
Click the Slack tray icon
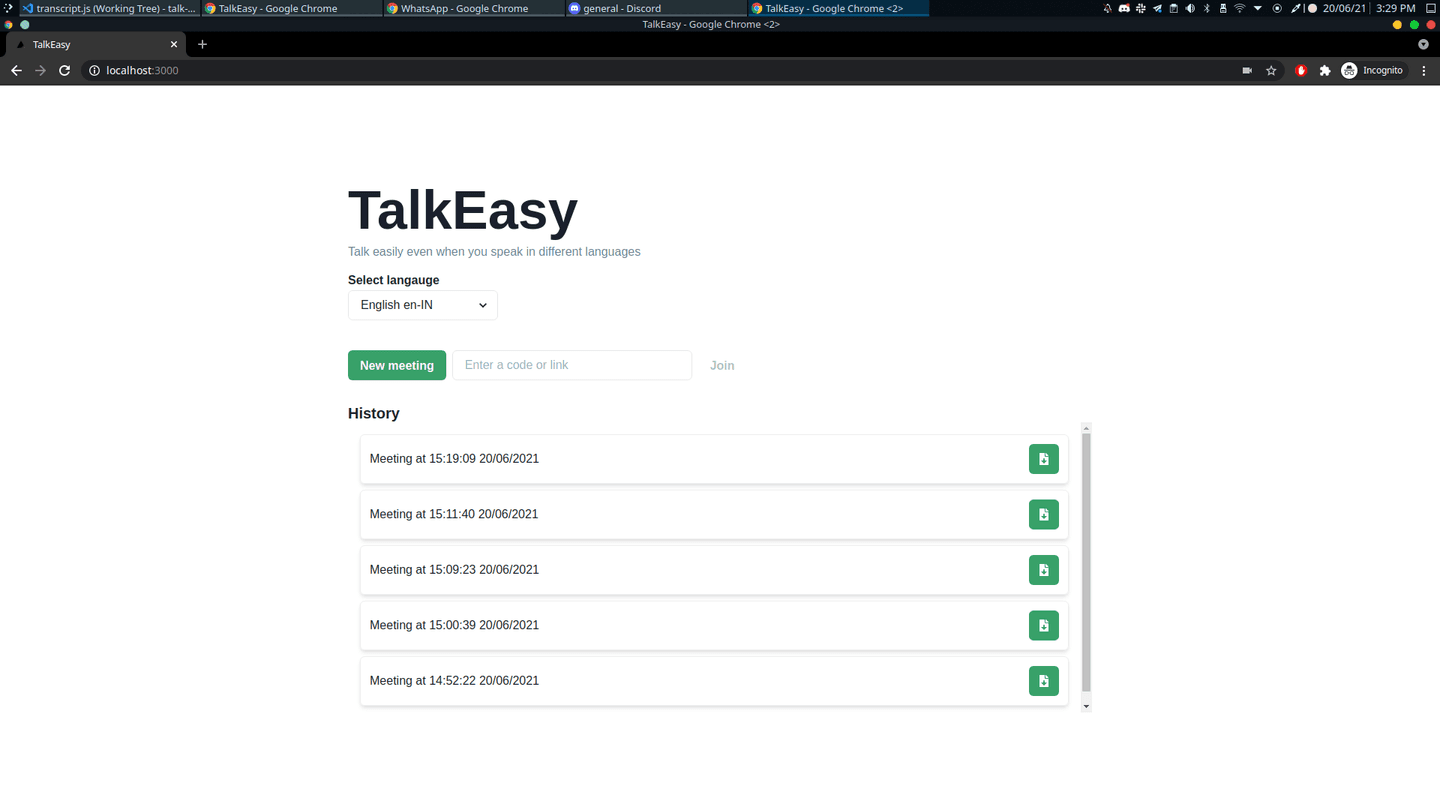(1141, 8)
